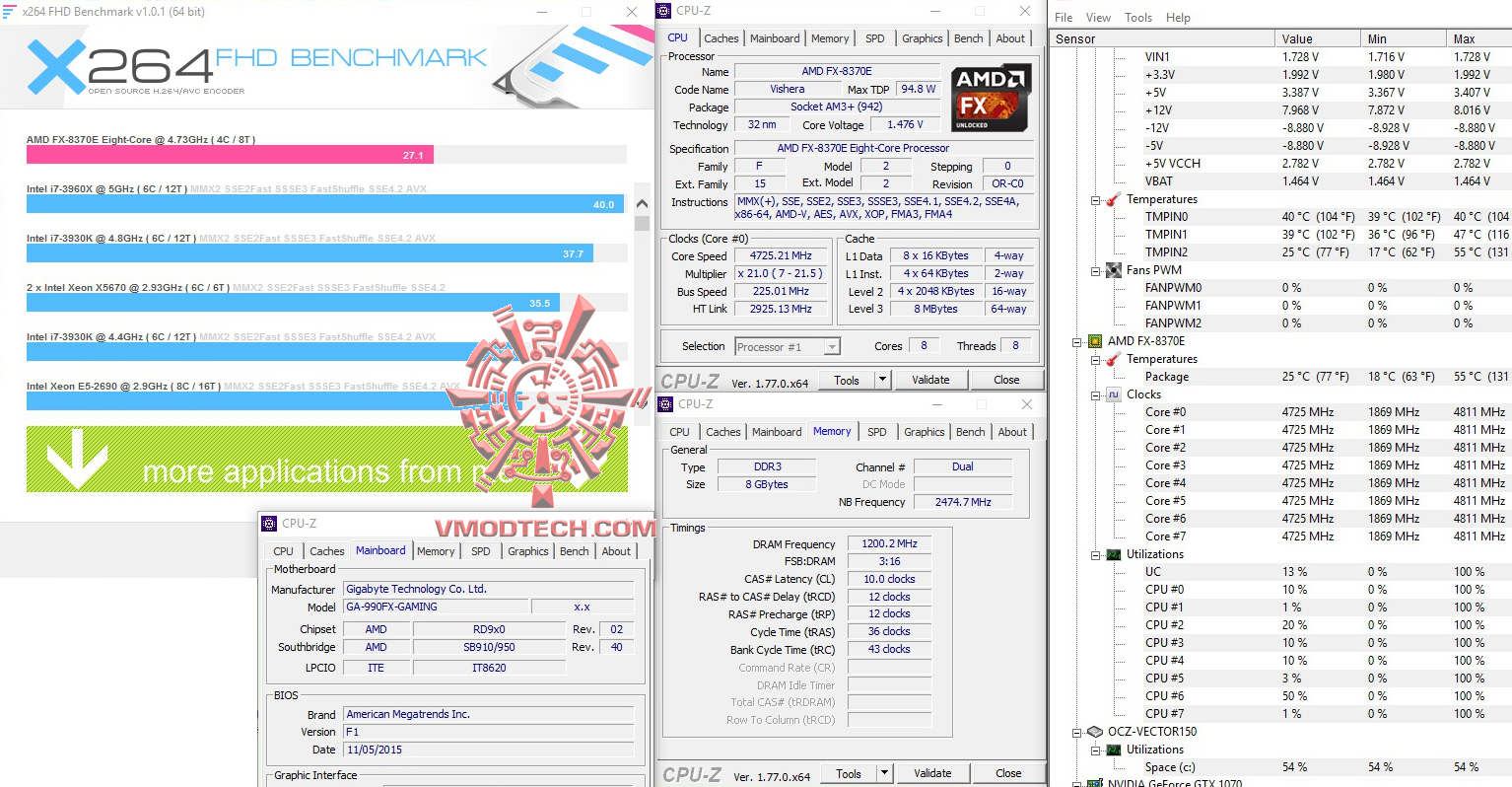The height and width of the screenshot is (787, 1512).
Task: Select About tab in the Motherboard window
Action: click(x=617, y=551)
